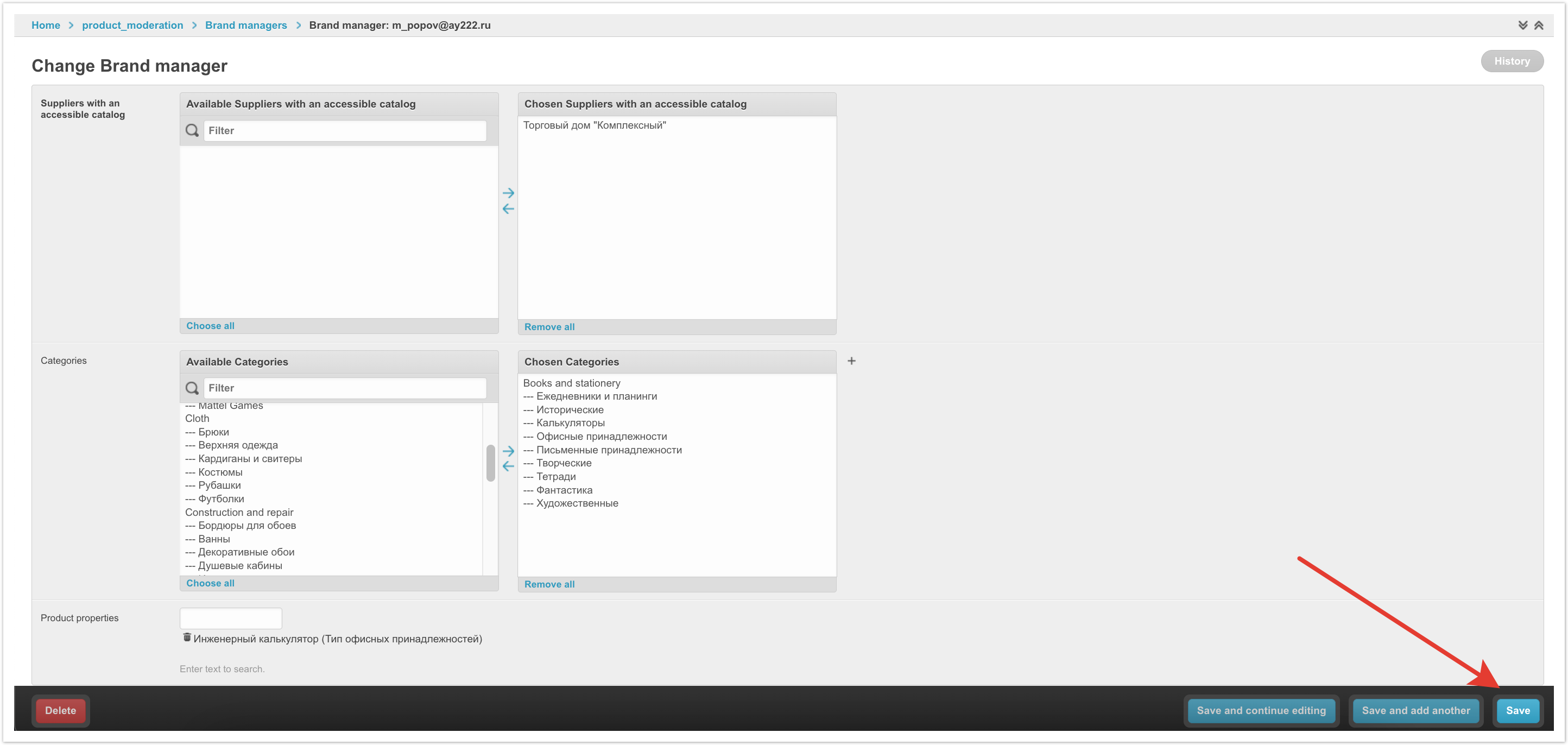Click the categories right-arrow choose icon
1568x745 pixels.
508,451
